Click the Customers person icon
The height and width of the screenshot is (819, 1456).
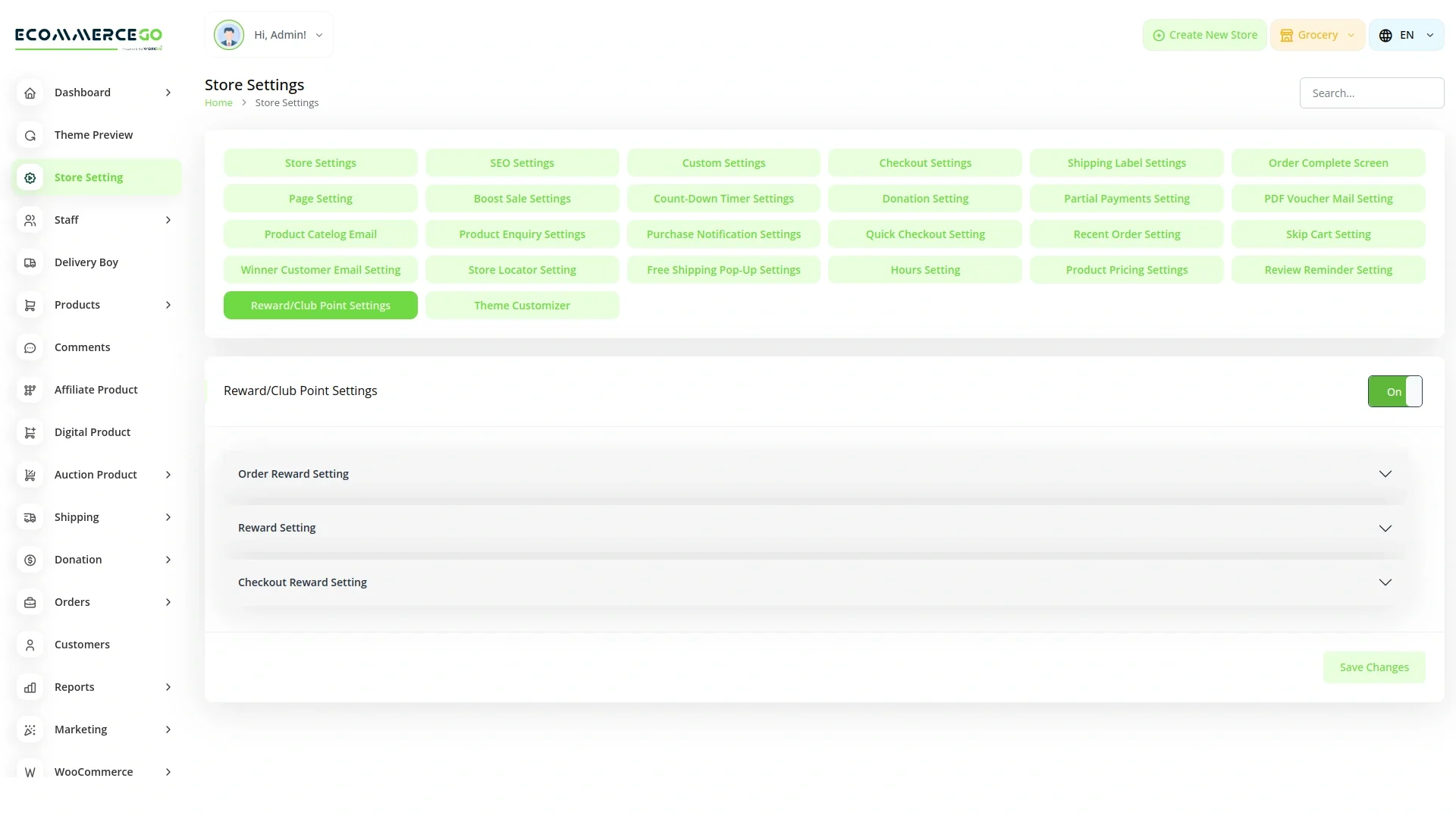[x=30, y=645]
